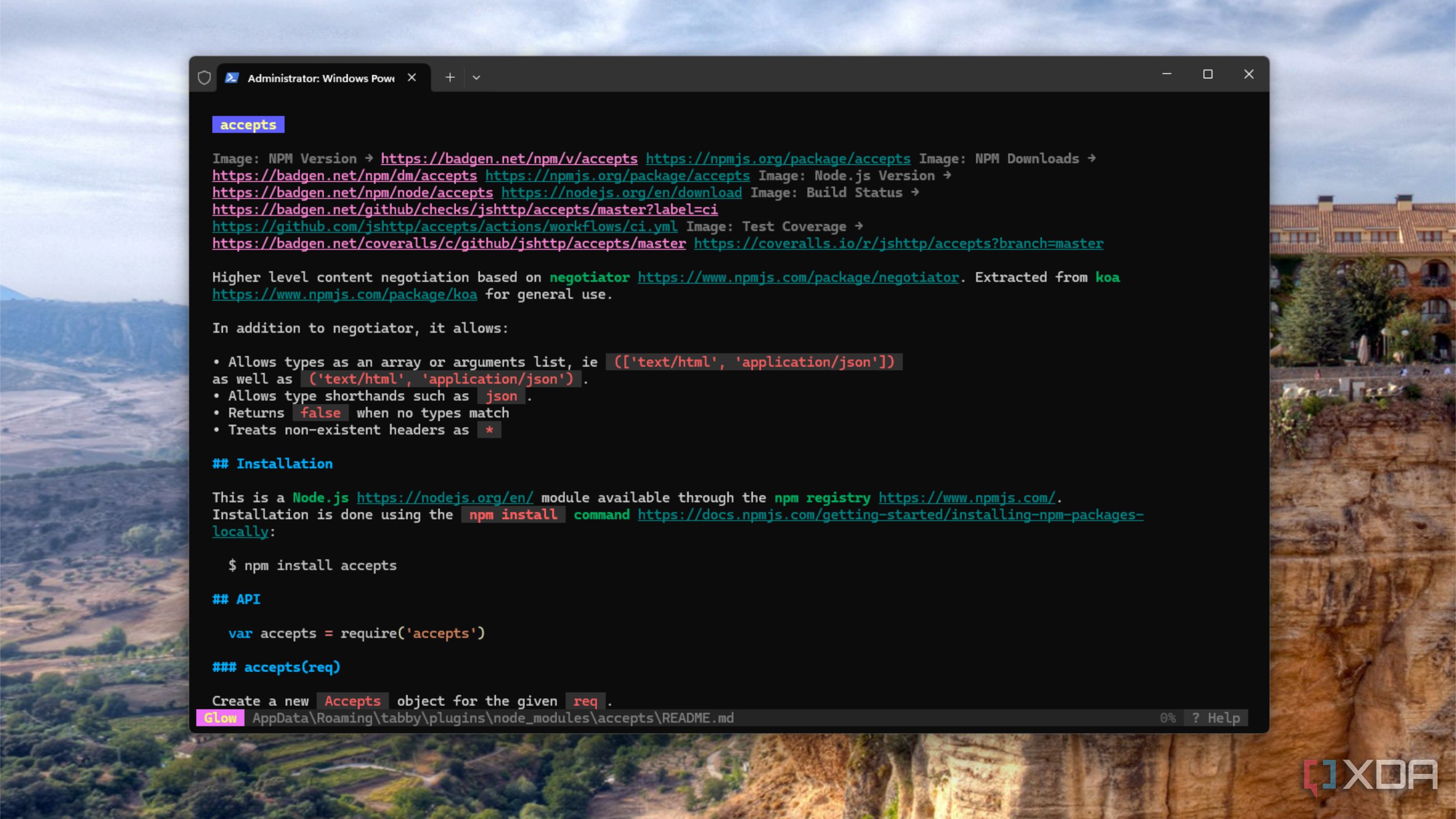
Task: Open badgen.net coveralls jshttp accepts master link
Action: pyautogui.click(x=449, y=244)
